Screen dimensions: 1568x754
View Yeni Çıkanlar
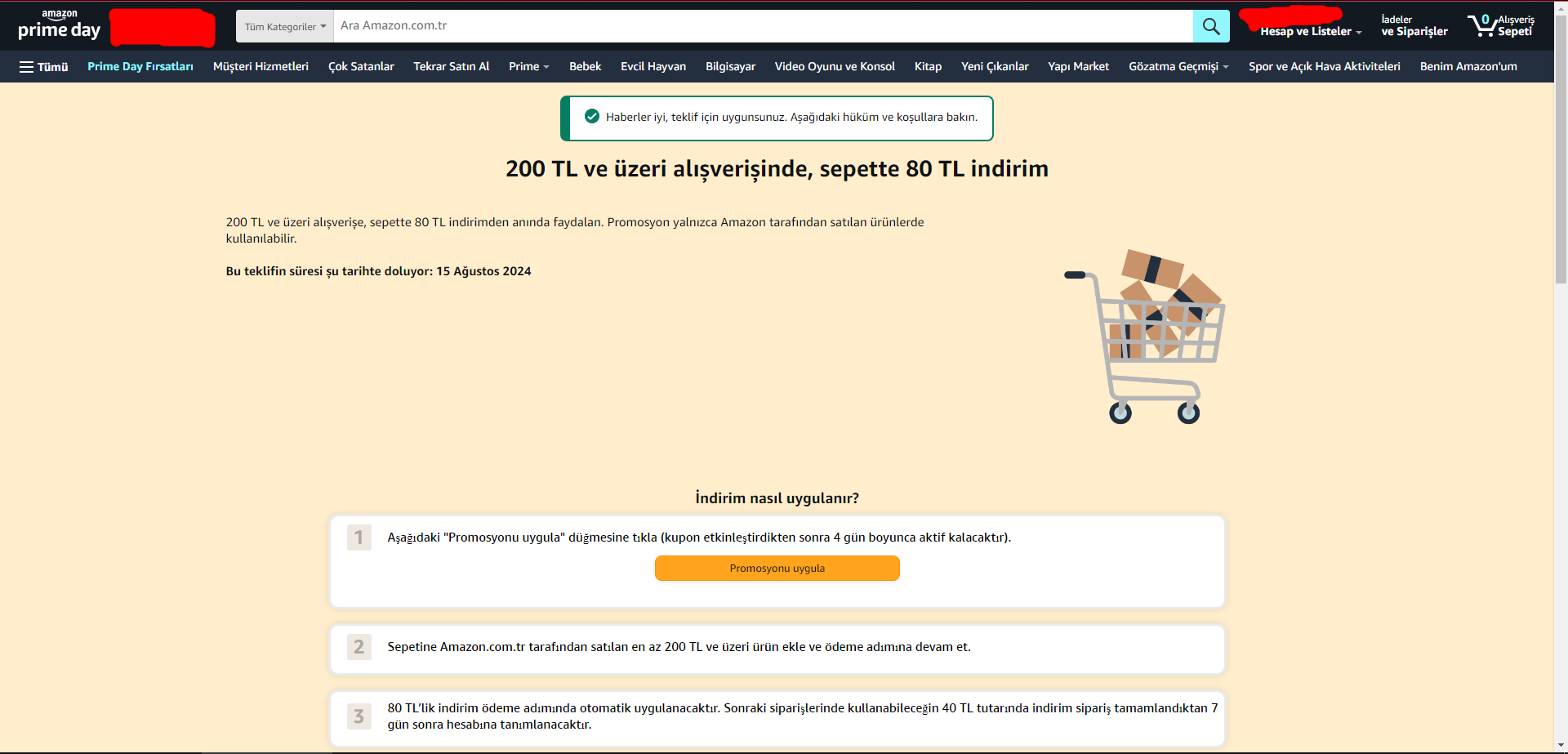point(995,67)
